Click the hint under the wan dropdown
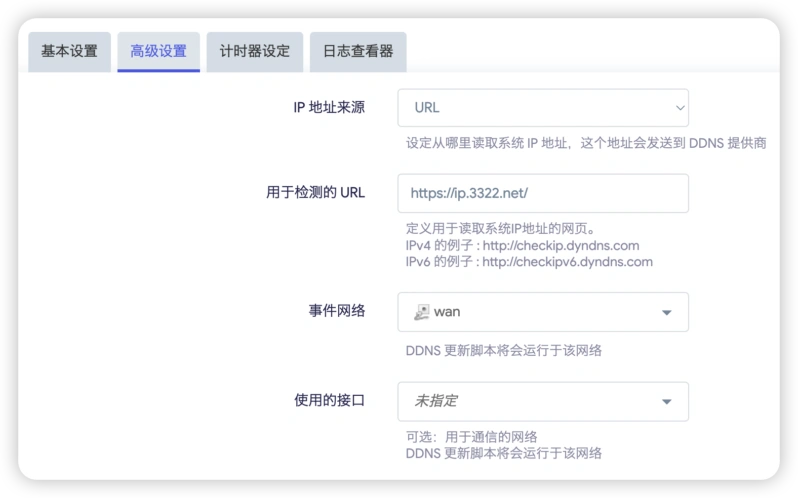The image size is (798, 498). 503,350
